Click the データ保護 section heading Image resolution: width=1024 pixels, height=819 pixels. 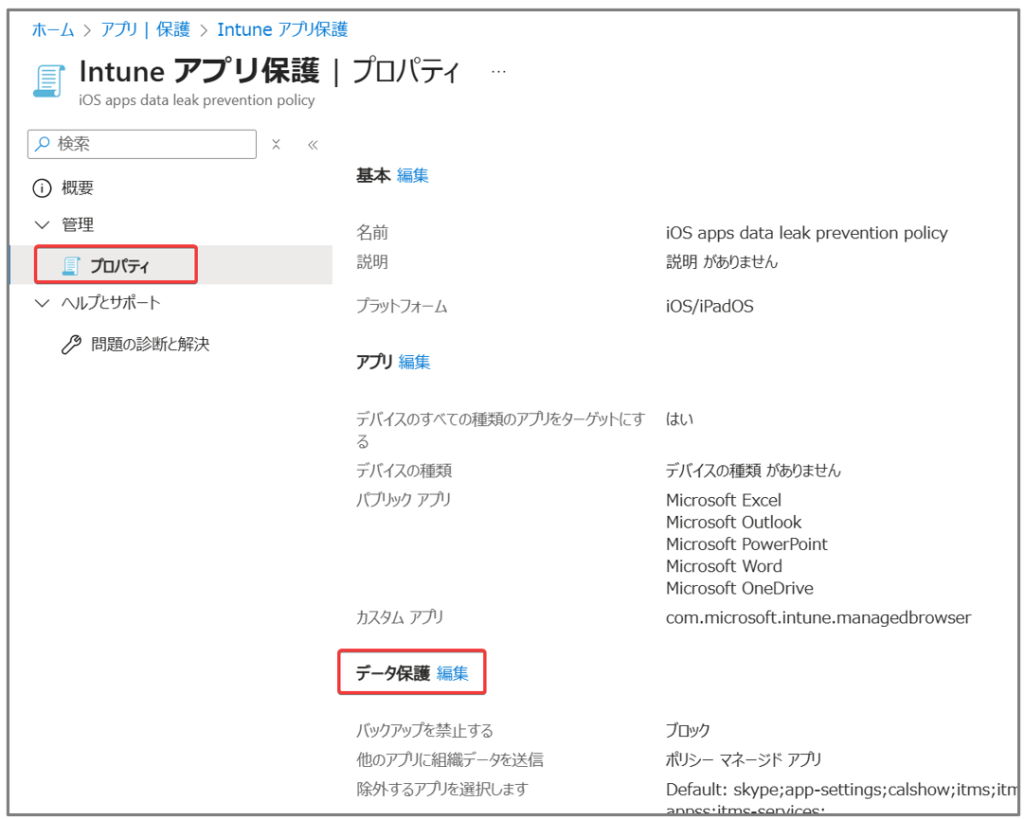[392, 673]
